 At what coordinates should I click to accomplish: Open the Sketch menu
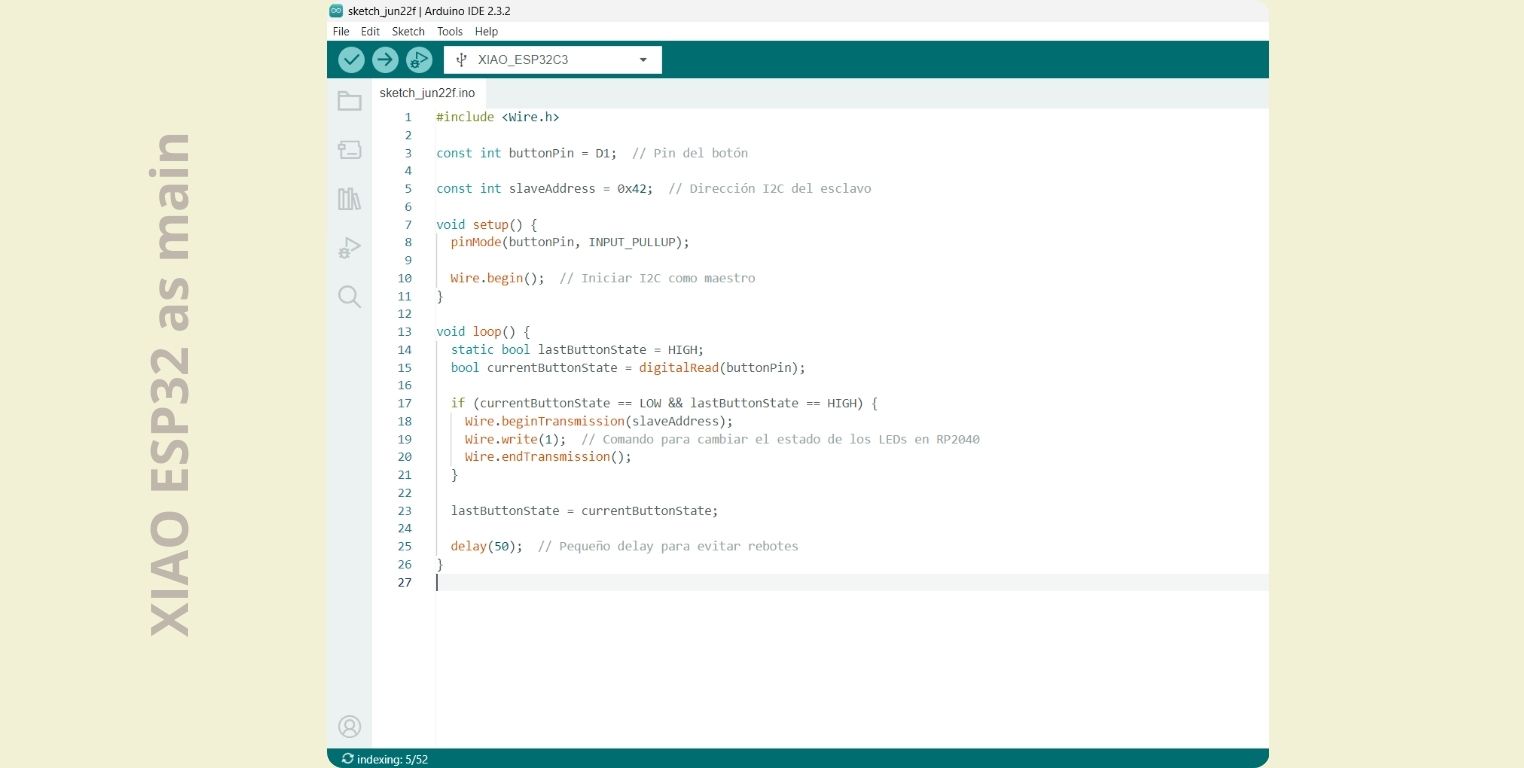click(x=408, y=31)
